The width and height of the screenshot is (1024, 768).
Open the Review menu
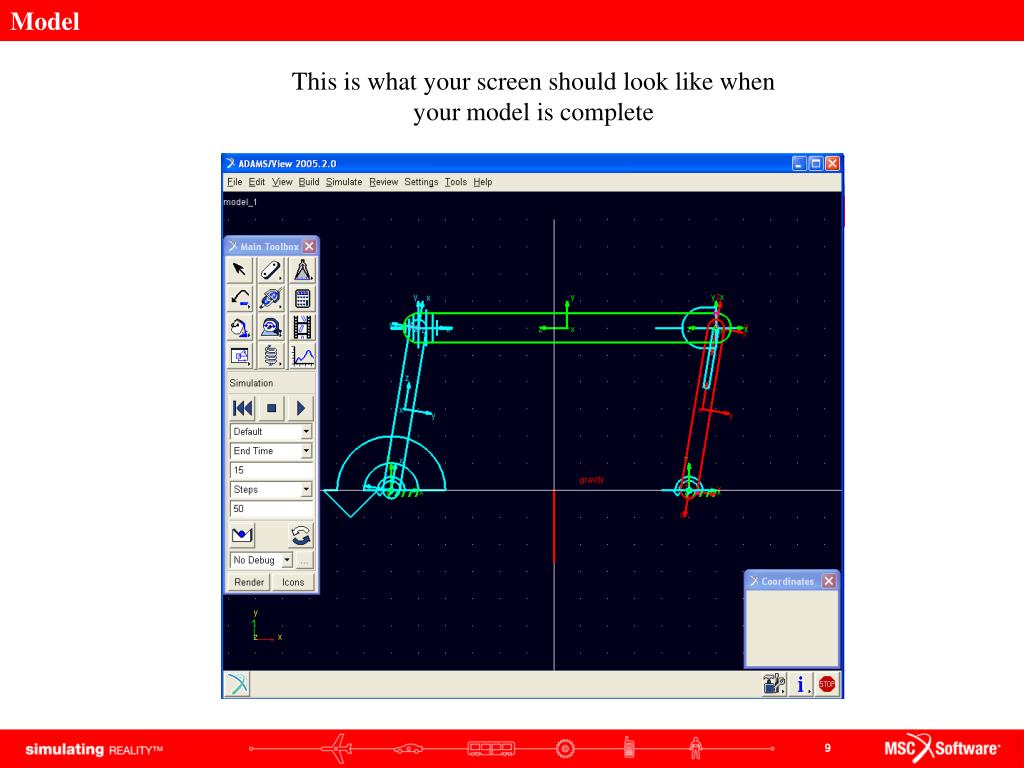coord(383,182)
